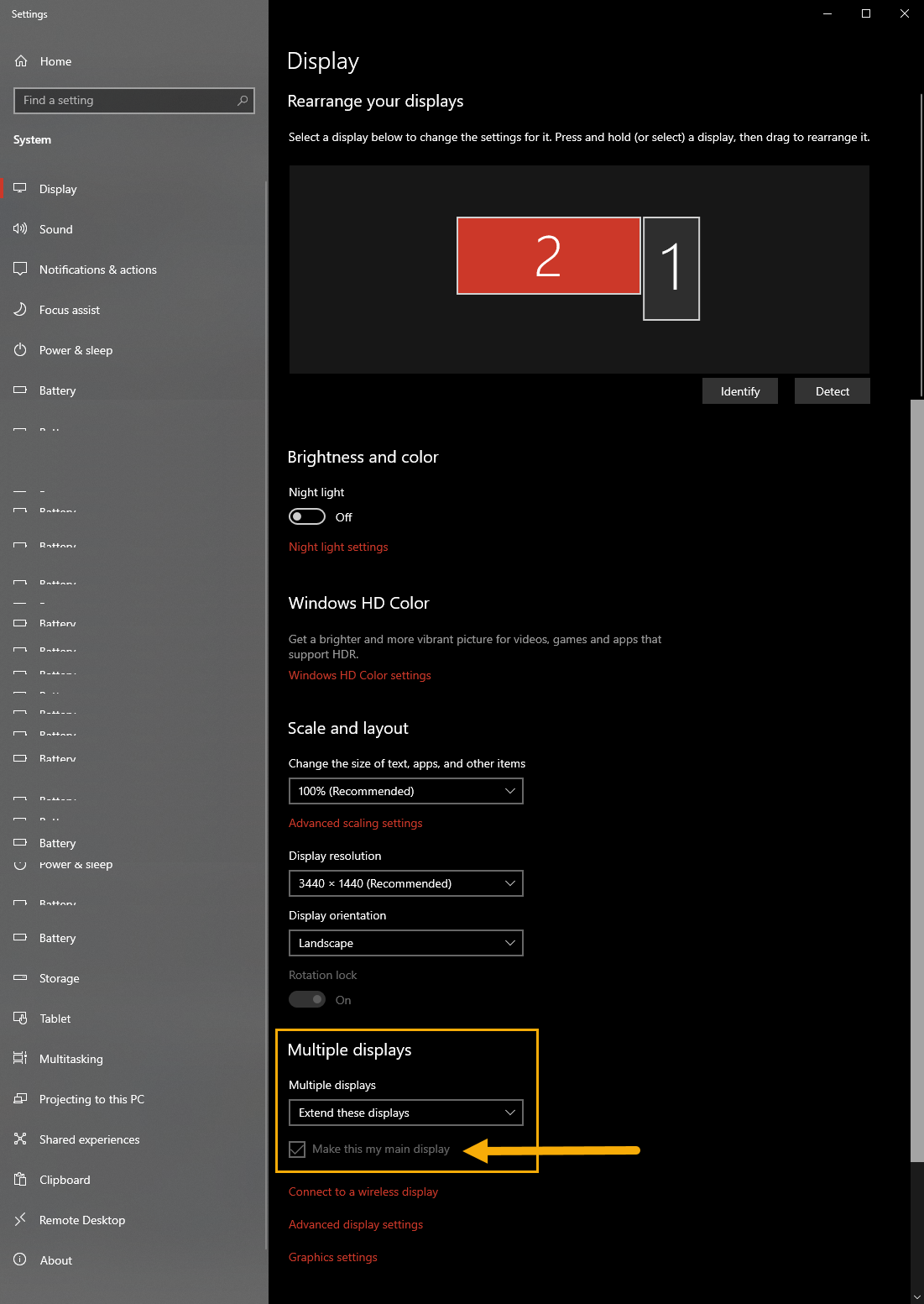
Task: Open Multitasking via its sidebar icon
Action: (x=20, y=1059)
